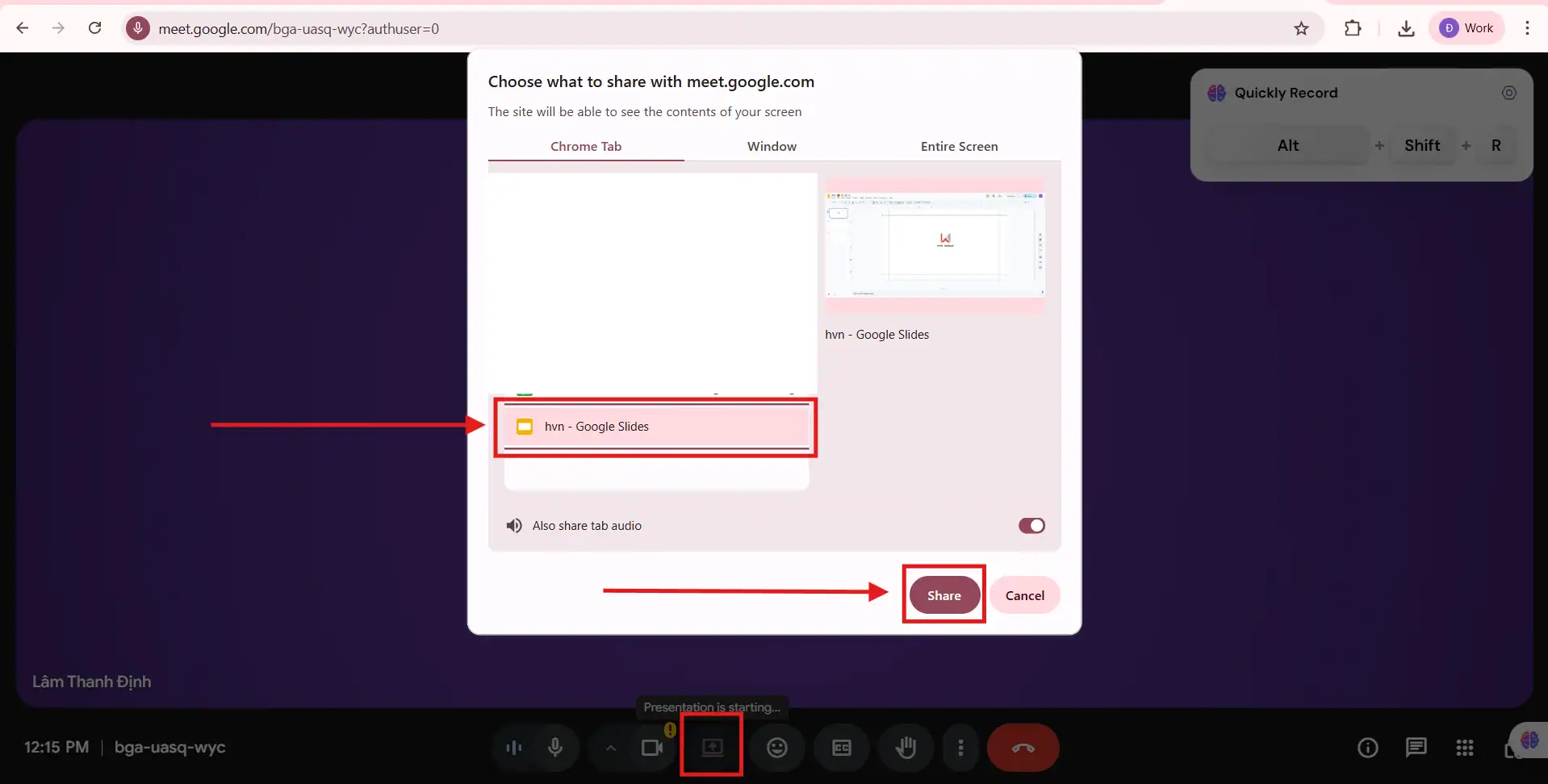1548x784 pixels.
Task: Open the Work profile menu in Chrome
Action: coord(1466,28)
